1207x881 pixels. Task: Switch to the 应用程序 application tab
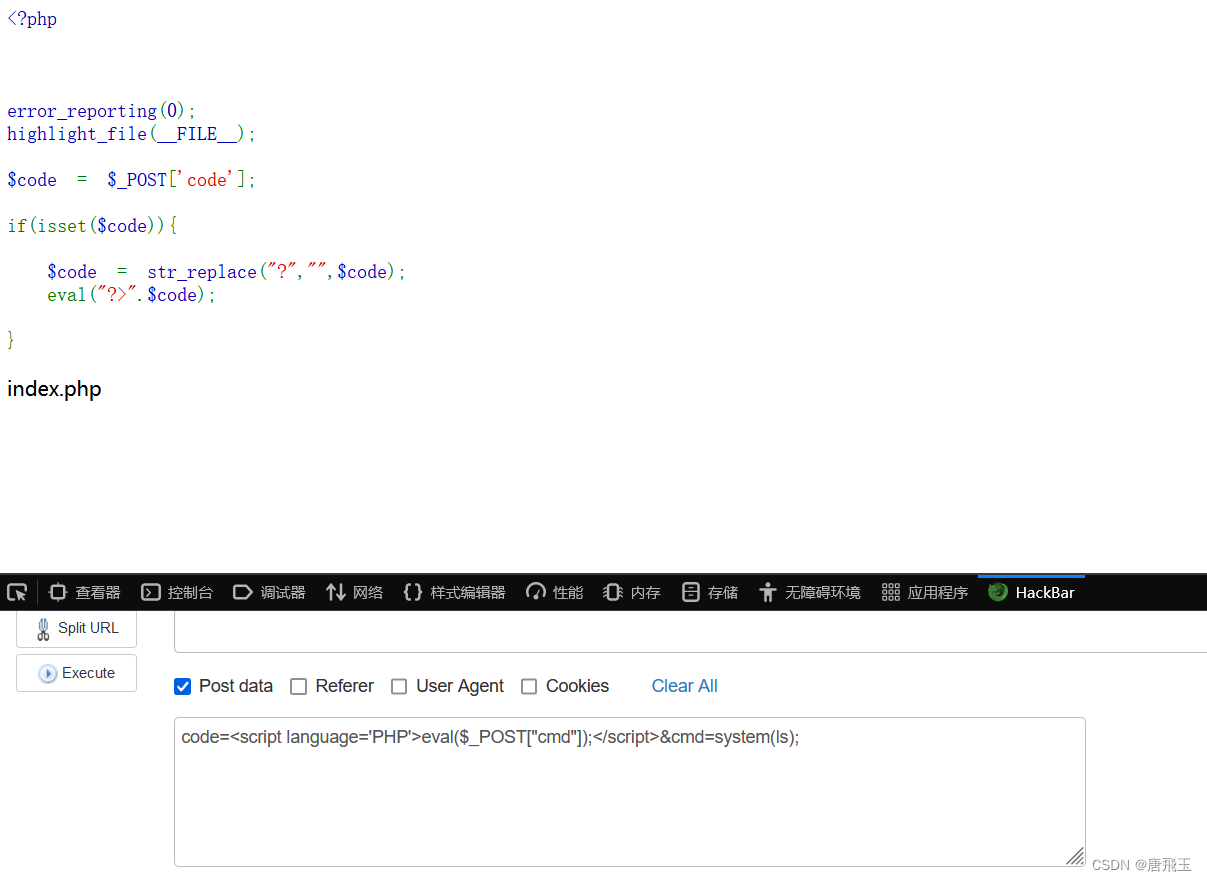925,592
